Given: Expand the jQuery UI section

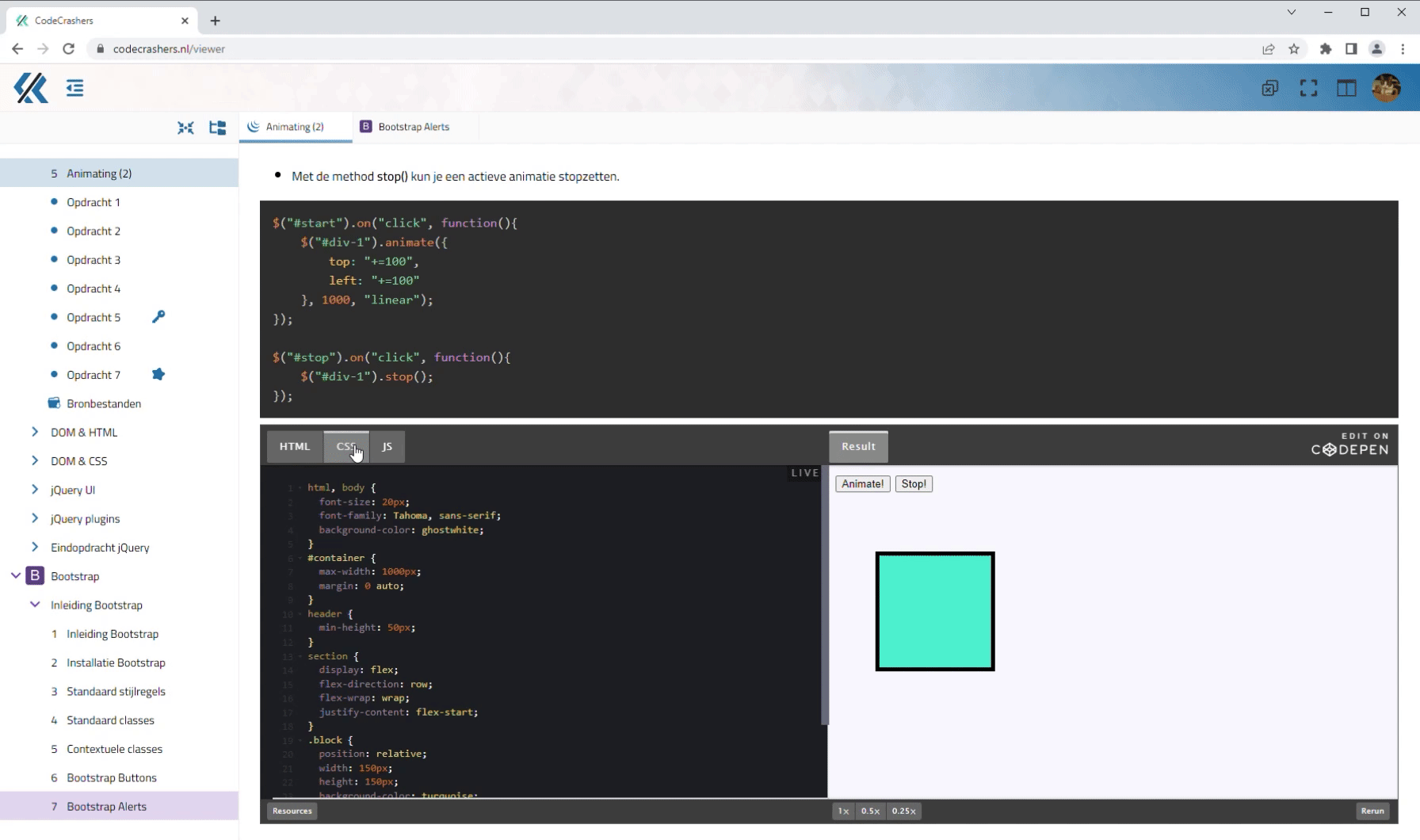Looking at the screenshot, I should pyautogui.click(x=35, y=490).
